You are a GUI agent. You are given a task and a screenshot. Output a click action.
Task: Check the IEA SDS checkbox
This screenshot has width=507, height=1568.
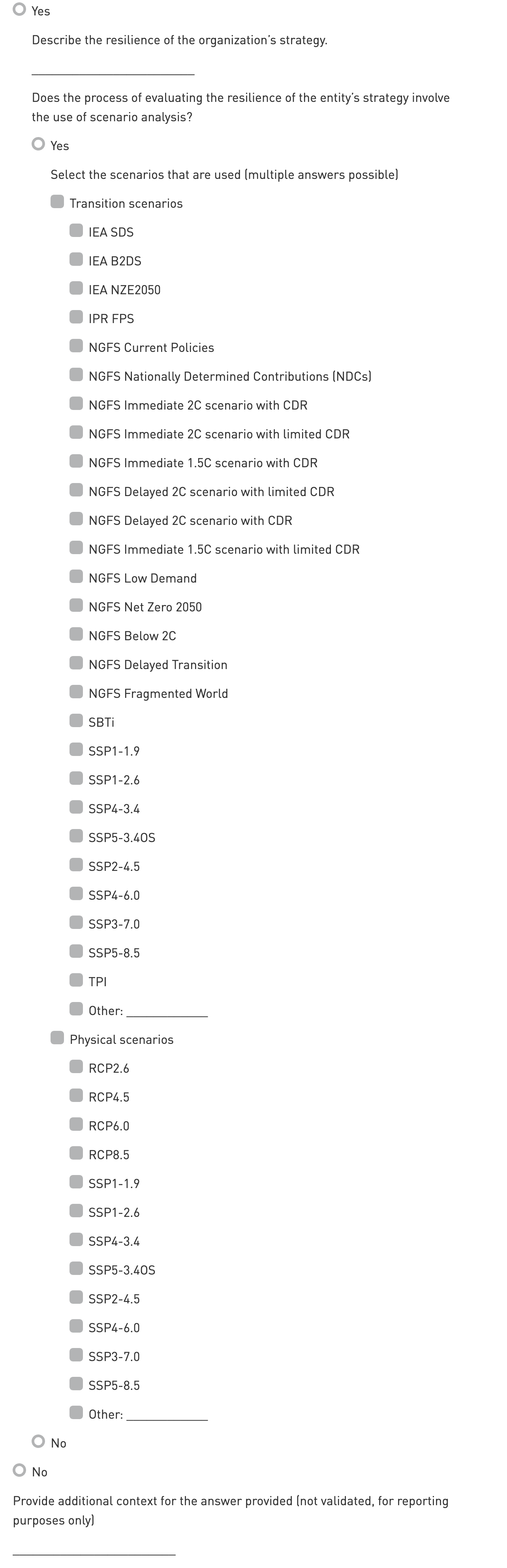76,231
